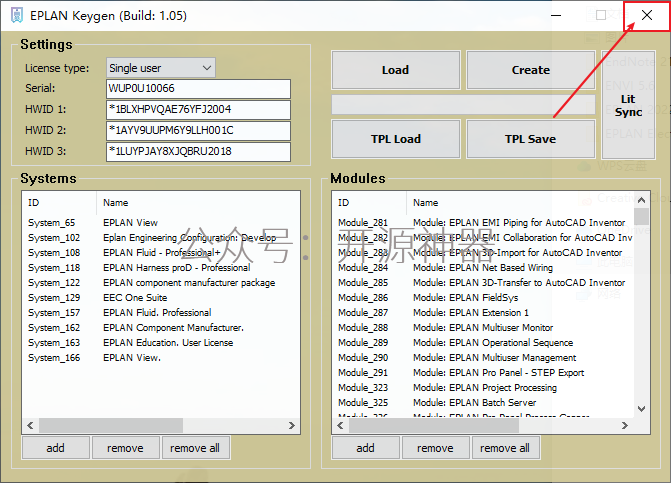Image resolution: width=671 pixels, height=483 pixels.
Task: Click Modules list vertical scrollbar thumb
Action: (641, 216)
